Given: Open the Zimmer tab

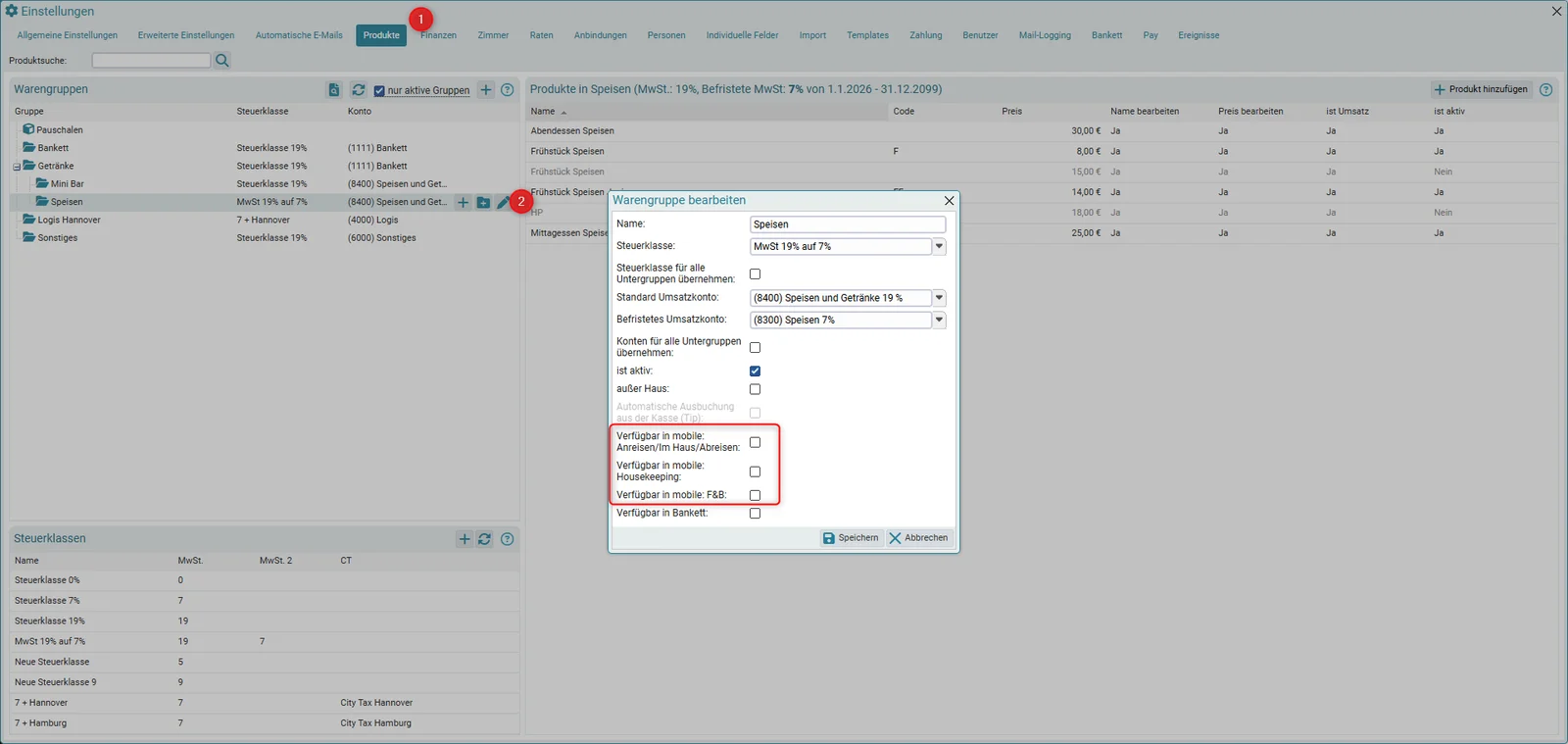Looking at the screenshot, I should pos(493,35).
